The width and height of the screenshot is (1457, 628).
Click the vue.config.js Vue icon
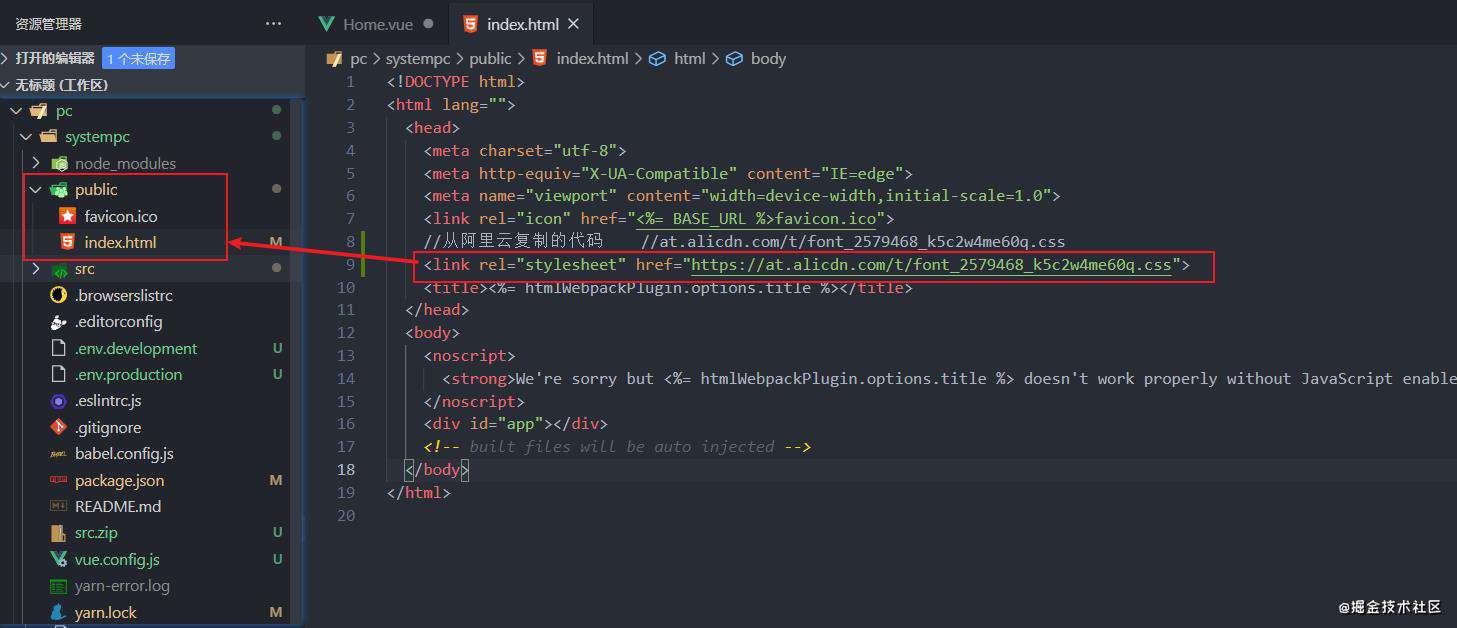tap(58, 560)
